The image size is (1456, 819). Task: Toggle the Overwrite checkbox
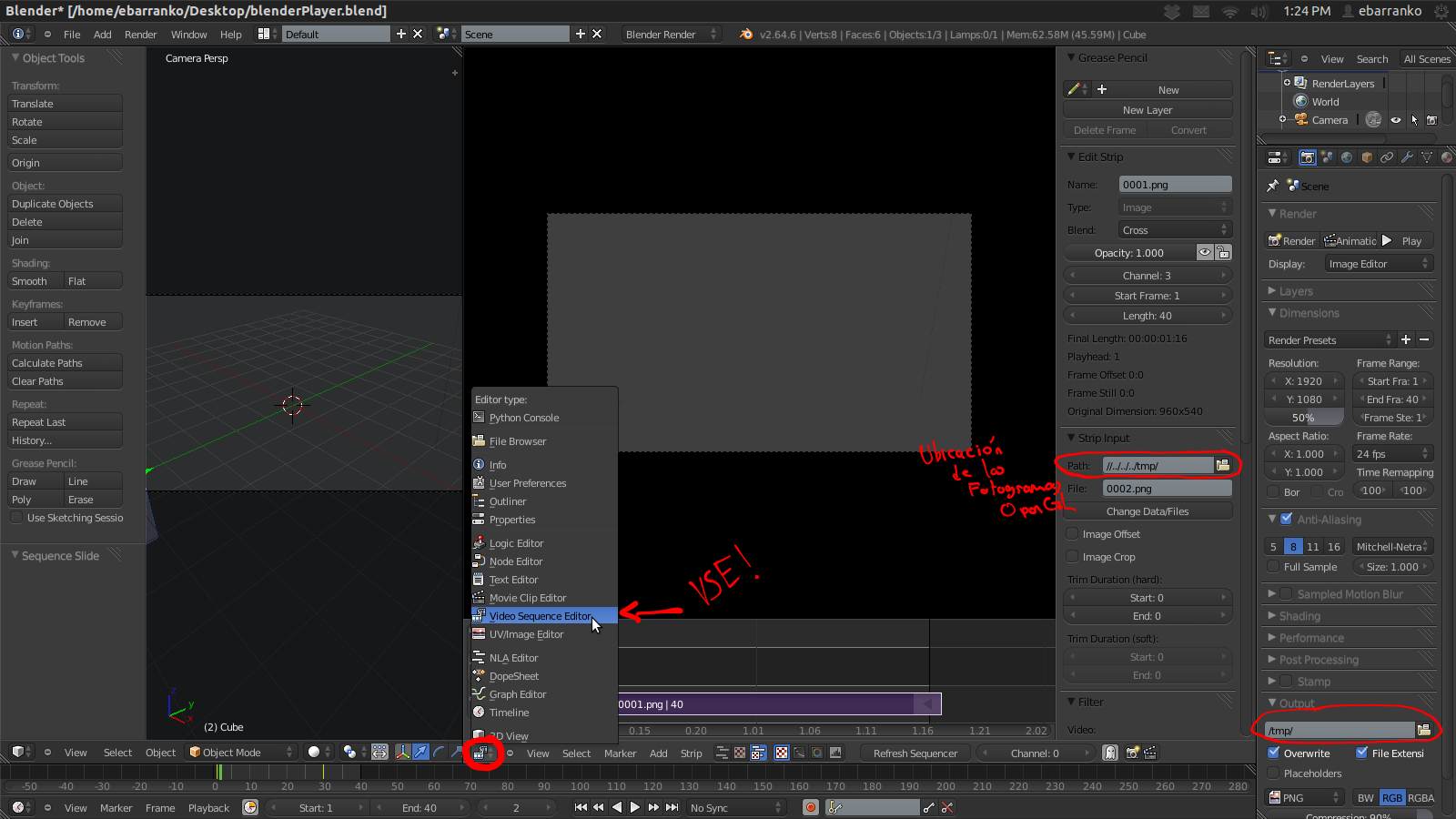click(x=1274, y=753)
